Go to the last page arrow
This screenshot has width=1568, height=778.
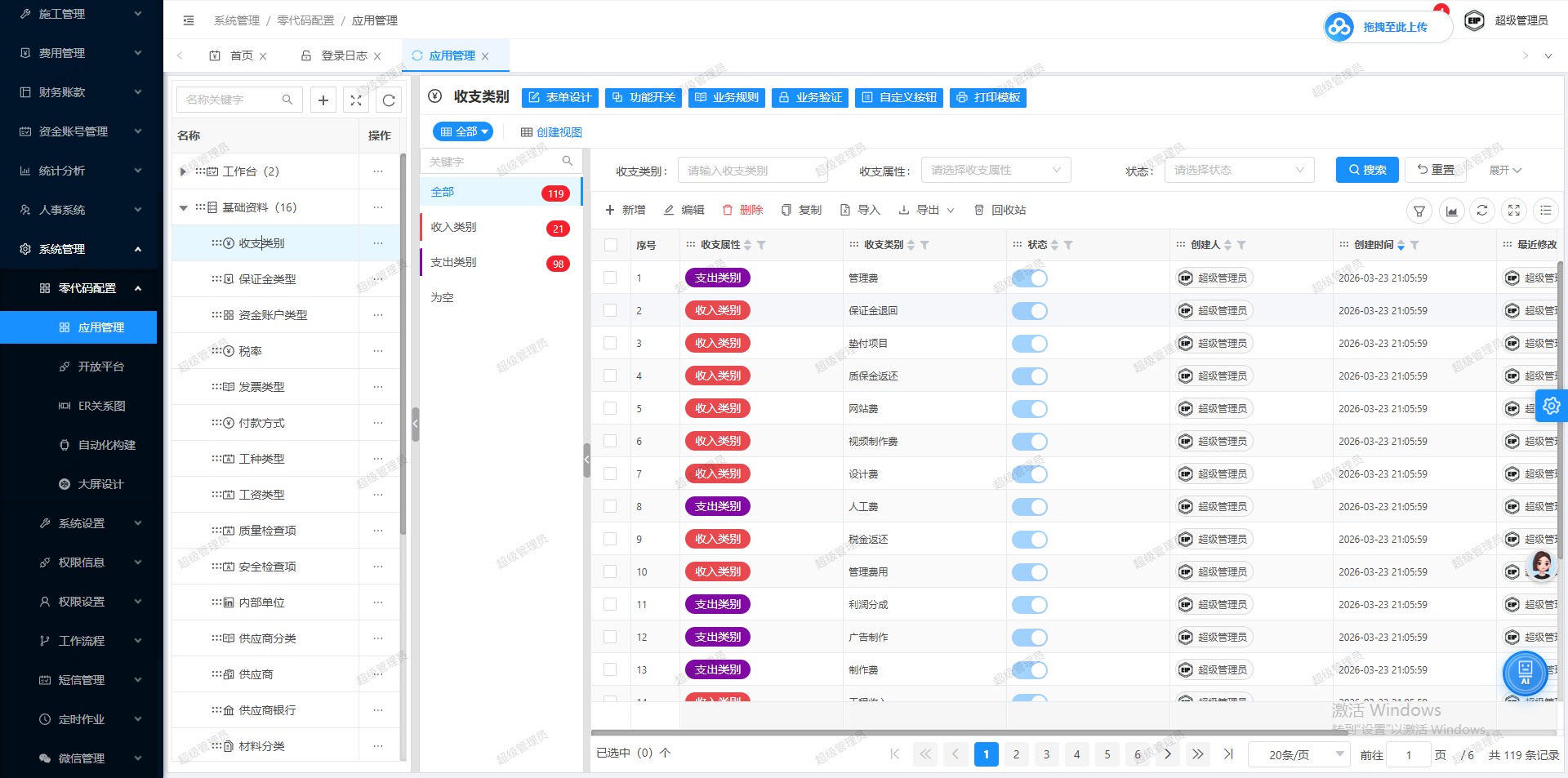1228,754
